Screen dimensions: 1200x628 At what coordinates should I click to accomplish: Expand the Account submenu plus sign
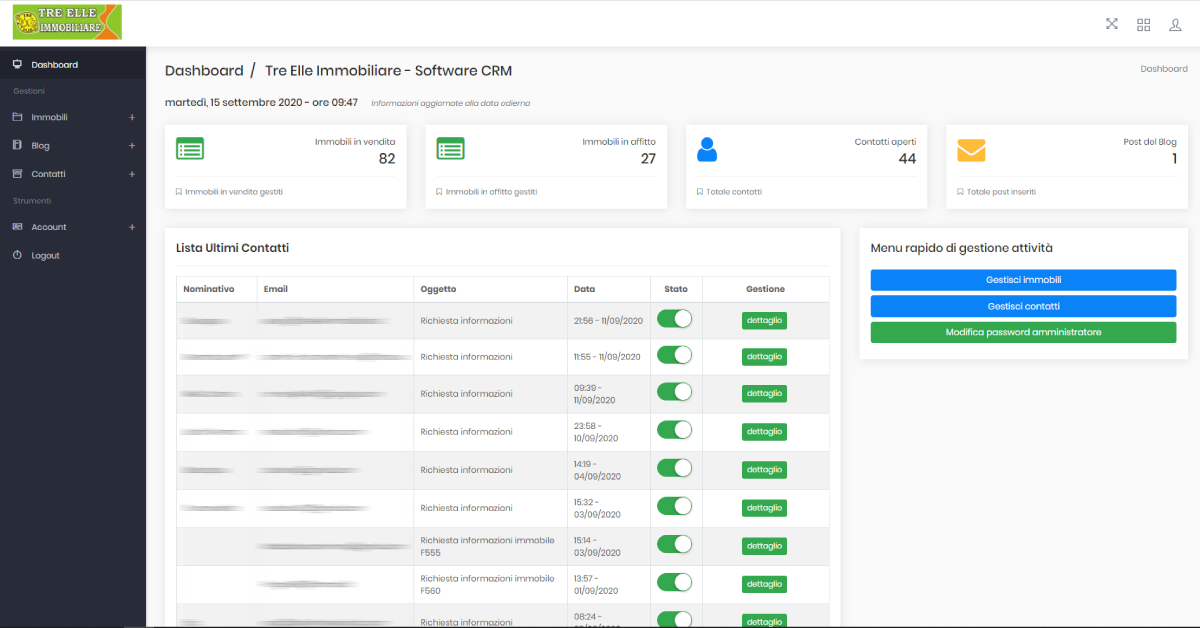tap(132, 227)
